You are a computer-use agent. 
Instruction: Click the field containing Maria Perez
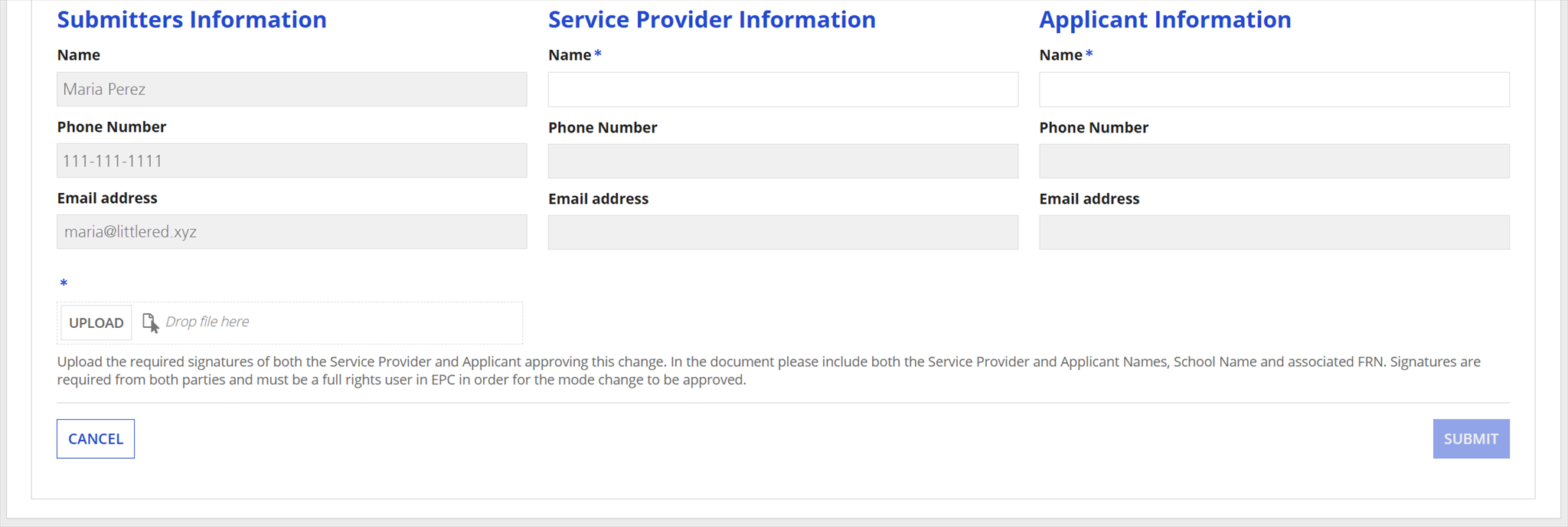click(292, 89)
